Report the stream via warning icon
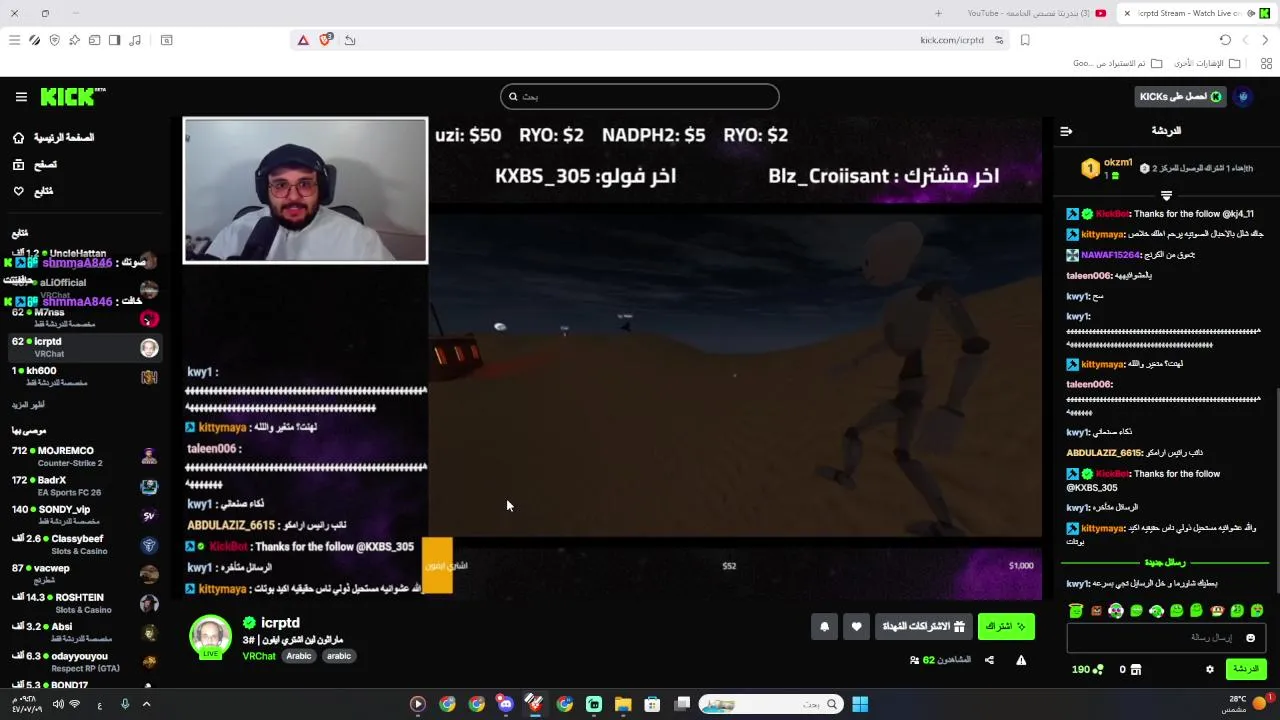The height and width of the screenshot is (720, 1280). pos(1021,660)
